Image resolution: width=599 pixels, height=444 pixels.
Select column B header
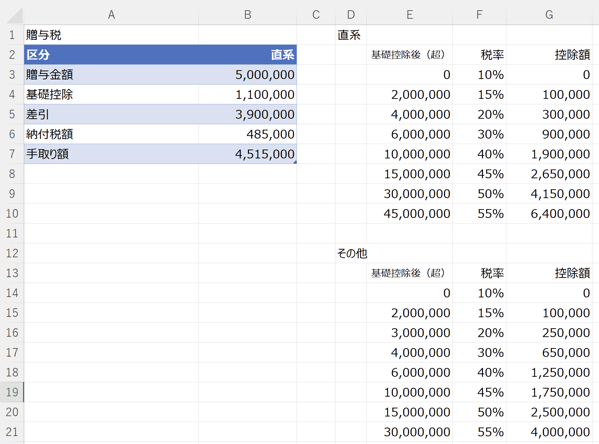[248, 15]
